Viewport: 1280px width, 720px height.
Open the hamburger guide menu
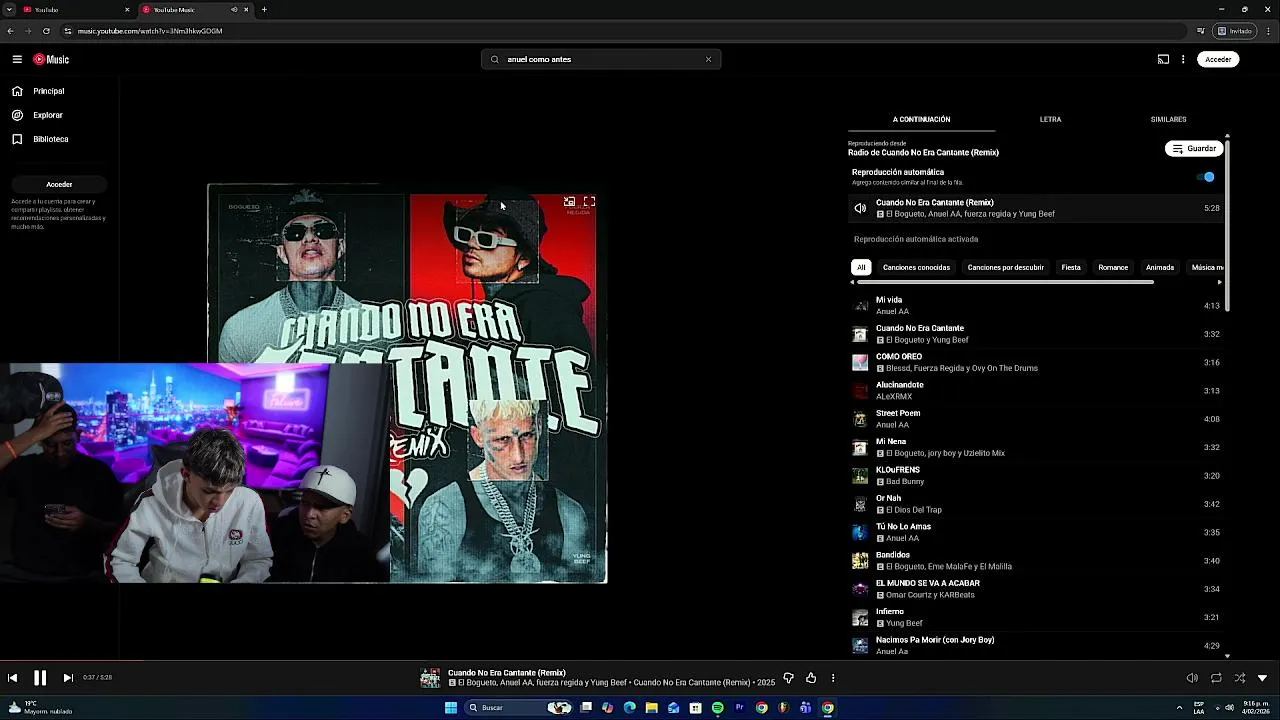[17, 59]
